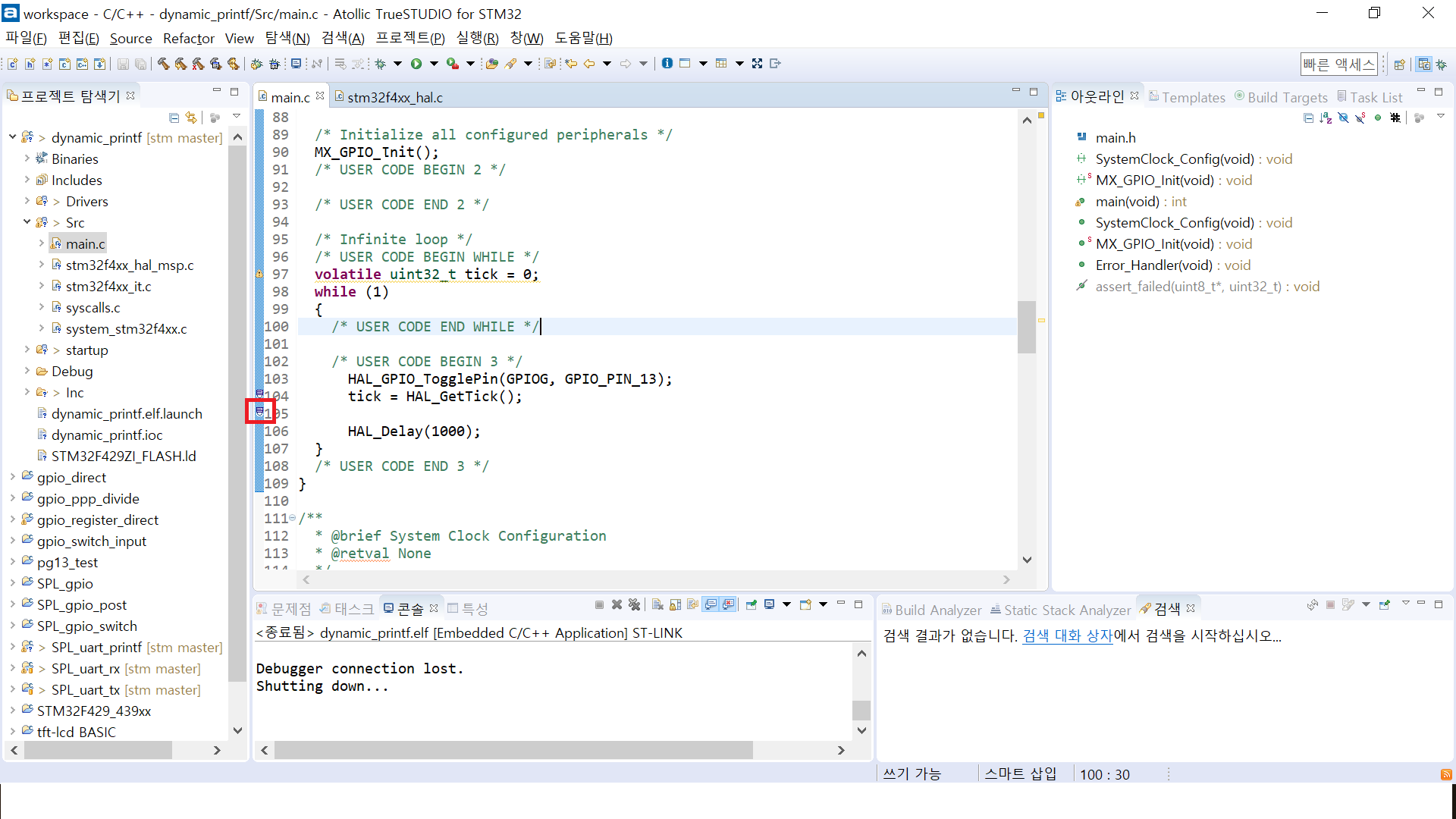Screen dimensions: 1456x819
Task: Open the 프로젝트(P) menu
Action: 409,38
